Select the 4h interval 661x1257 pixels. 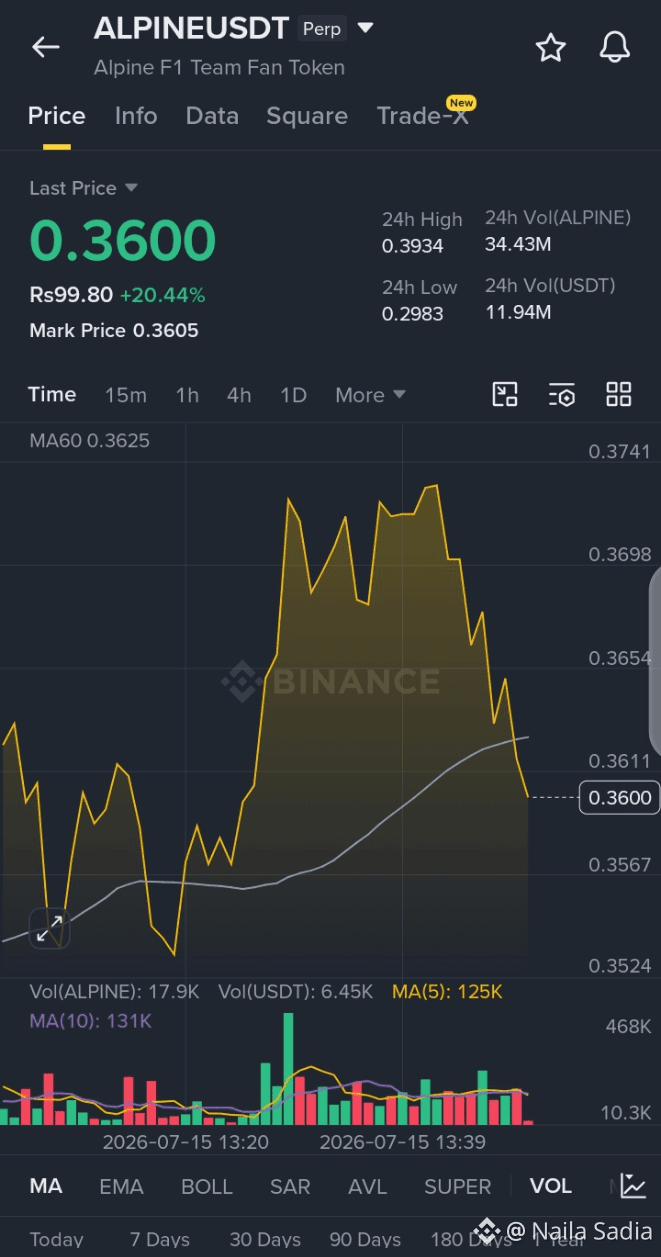coord(239,395)
